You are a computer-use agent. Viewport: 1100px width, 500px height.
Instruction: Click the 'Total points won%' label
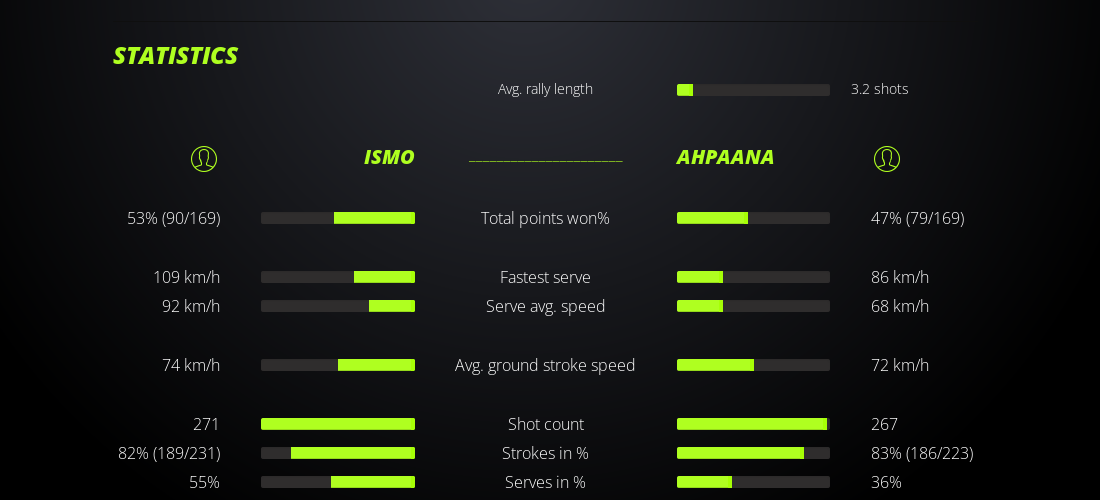click(545, 218)
